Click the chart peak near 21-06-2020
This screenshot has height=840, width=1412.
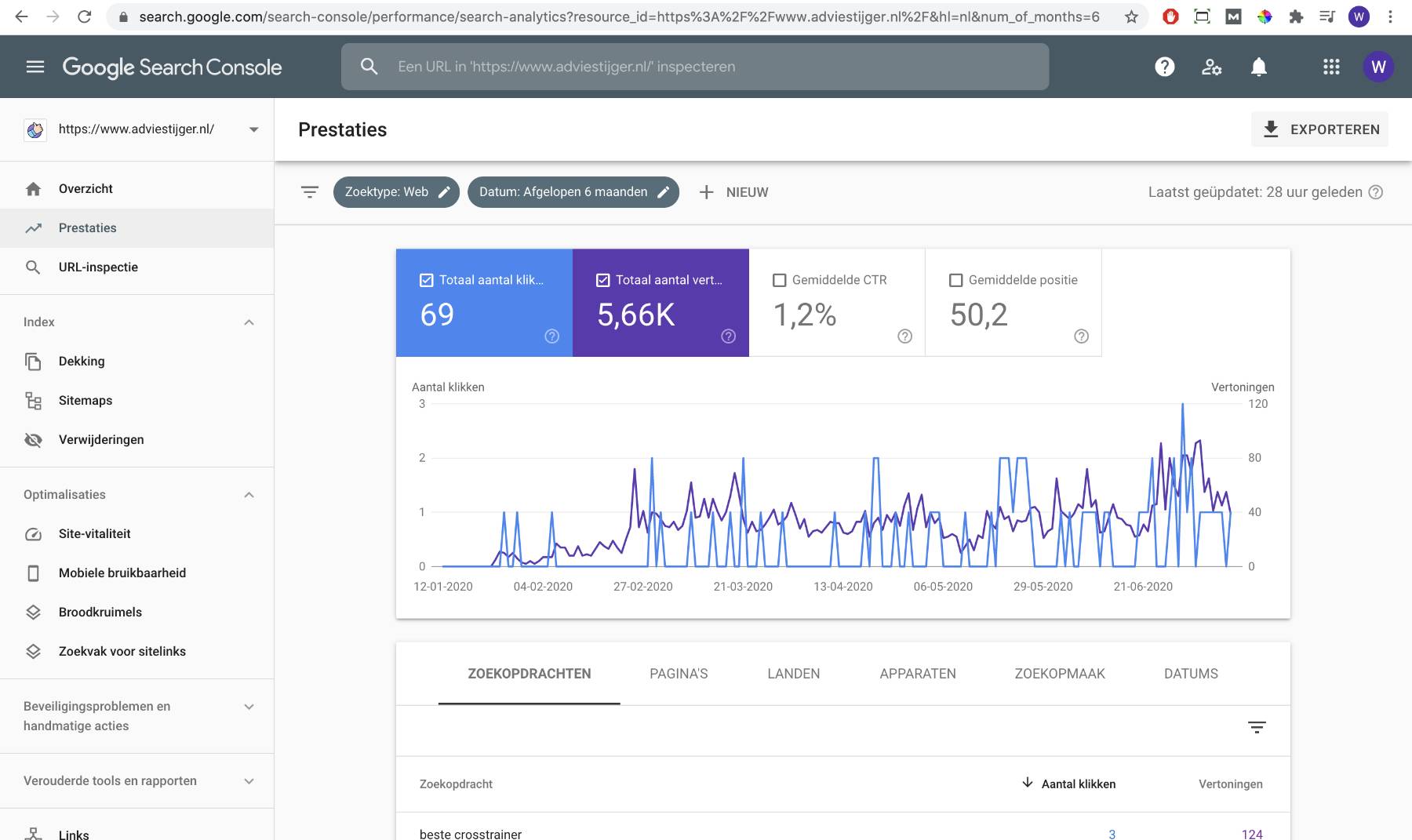coord(1183,405)
